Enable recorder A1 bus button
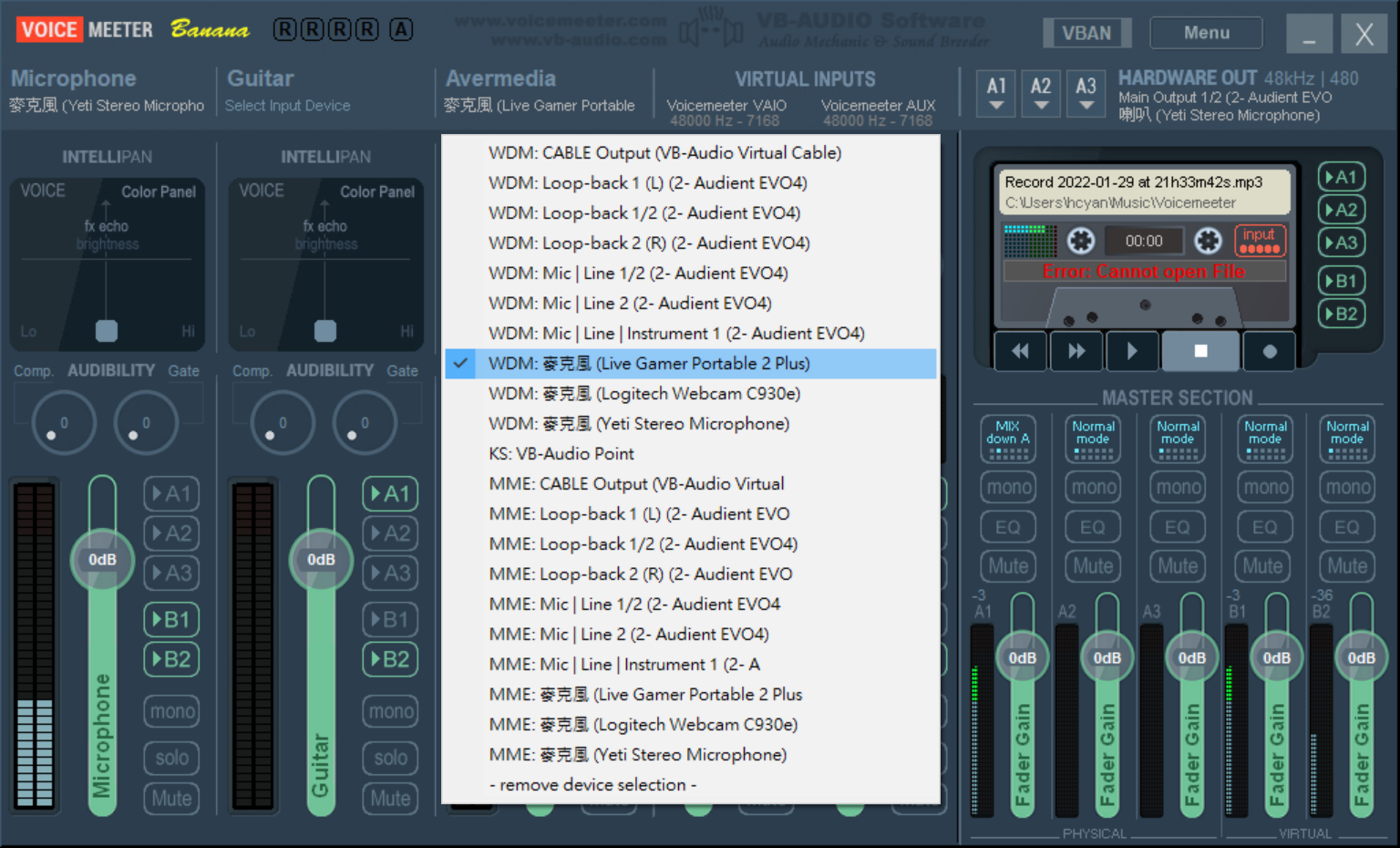Screen dimensions: 1400x848 [1341, 177]
